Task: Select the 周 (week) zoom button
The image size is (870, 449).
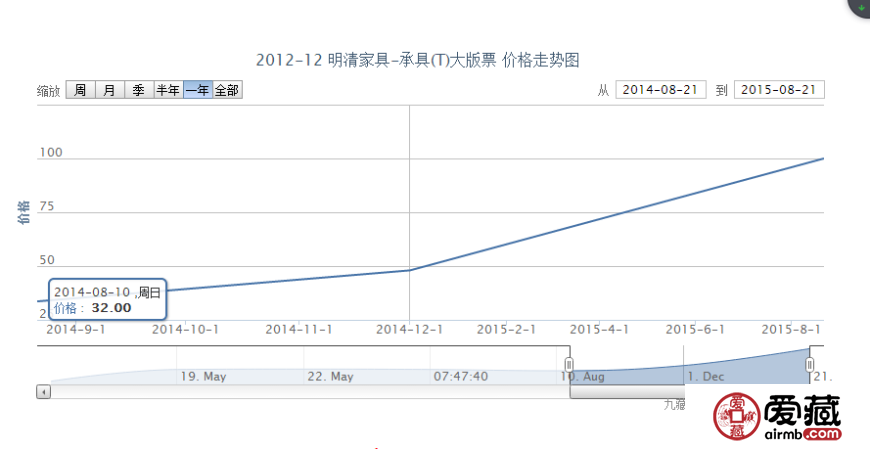Action: point(80,90)
